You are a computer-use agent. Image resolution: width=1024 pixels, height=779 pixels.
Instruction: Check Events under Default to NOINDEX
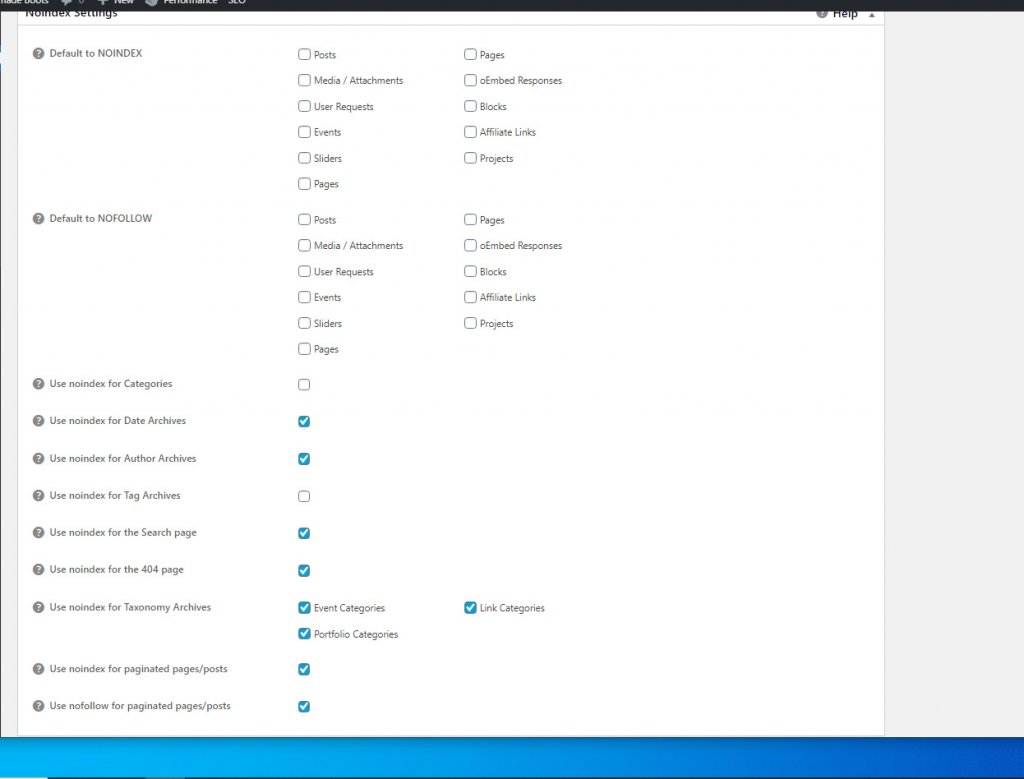[304, 132]
